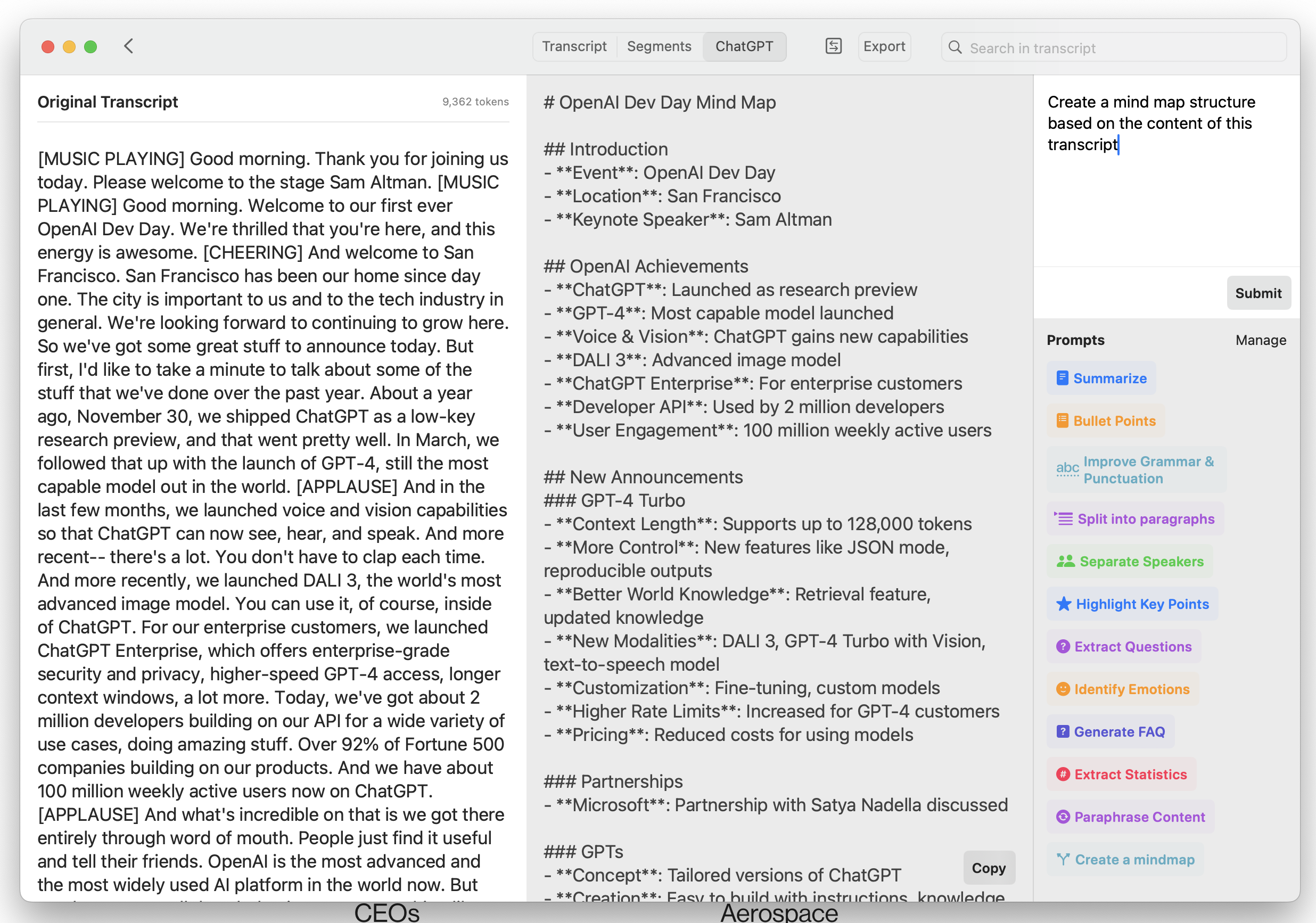Image resolution: width=1316 pixels, height=923 pixels.
Task: Focus the Search in transcript field
Action: coord(1113,47)
